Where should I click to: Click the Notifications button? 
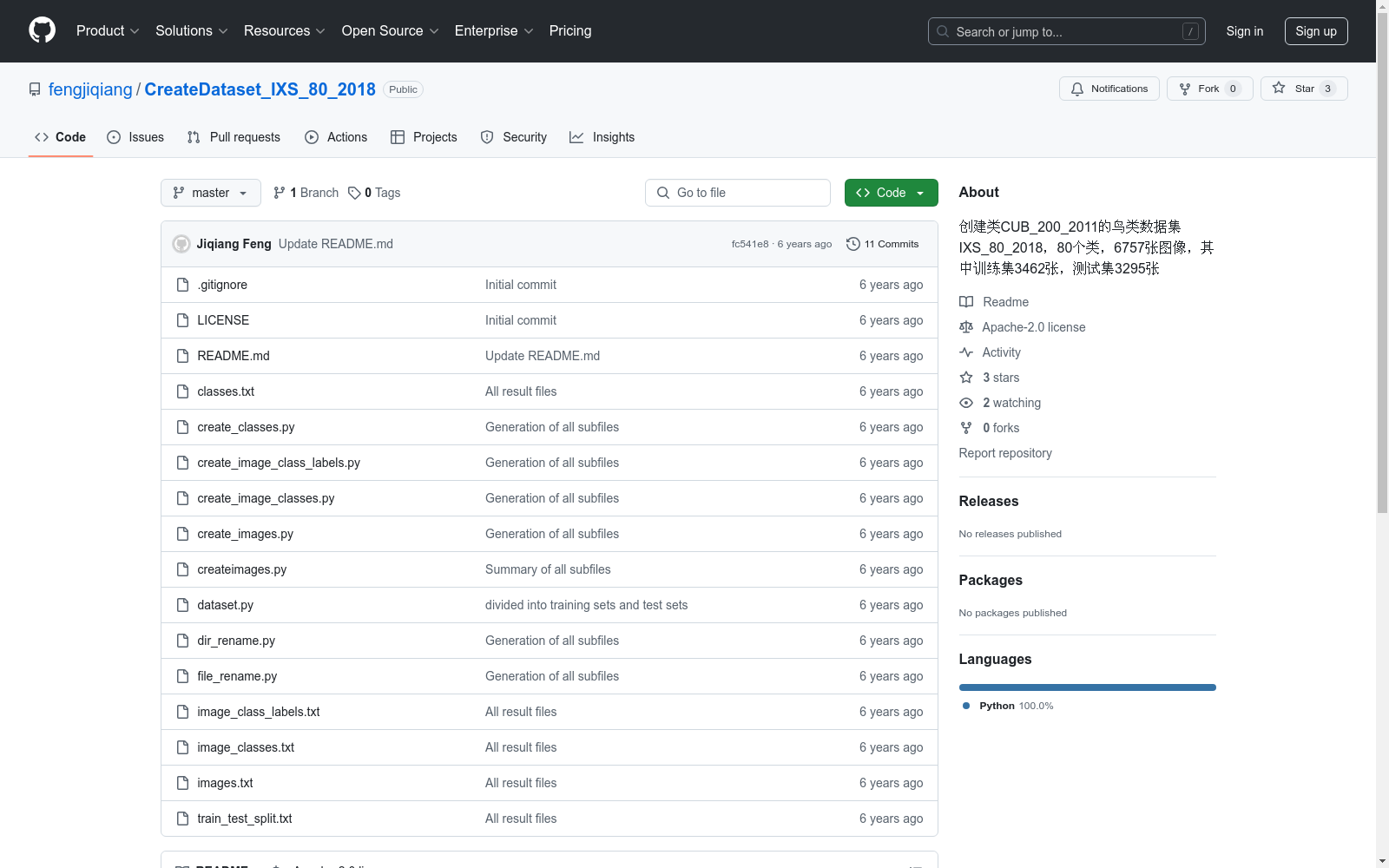(x=1109, y=89)
